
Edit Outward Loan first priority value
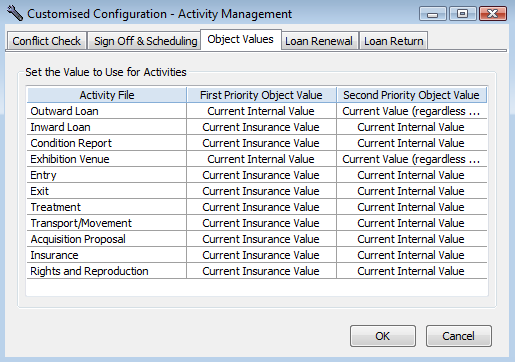[x=261, y=111]
